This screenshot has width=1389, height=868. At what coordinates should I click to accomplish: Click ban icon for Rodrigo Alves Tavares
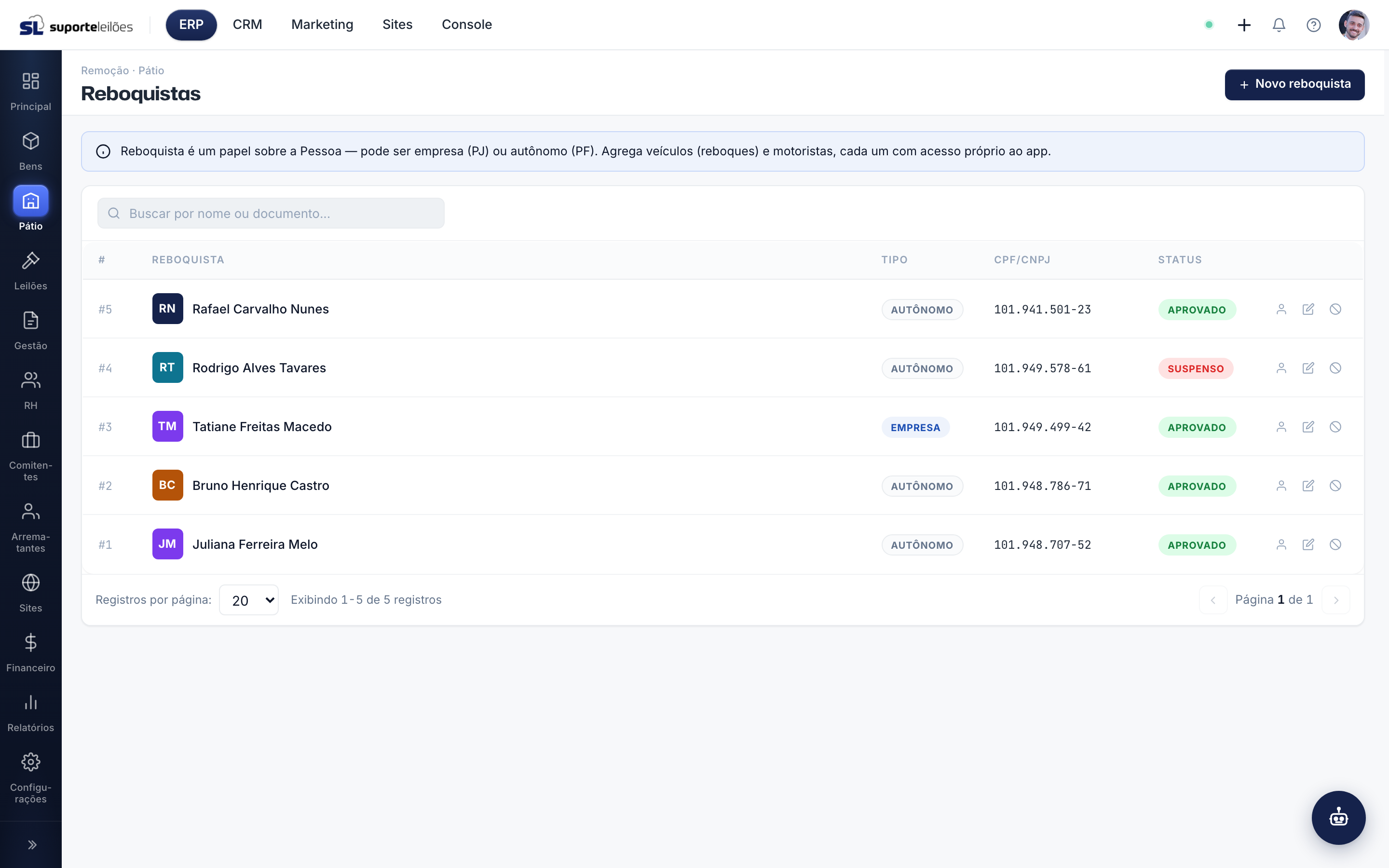1335,368
